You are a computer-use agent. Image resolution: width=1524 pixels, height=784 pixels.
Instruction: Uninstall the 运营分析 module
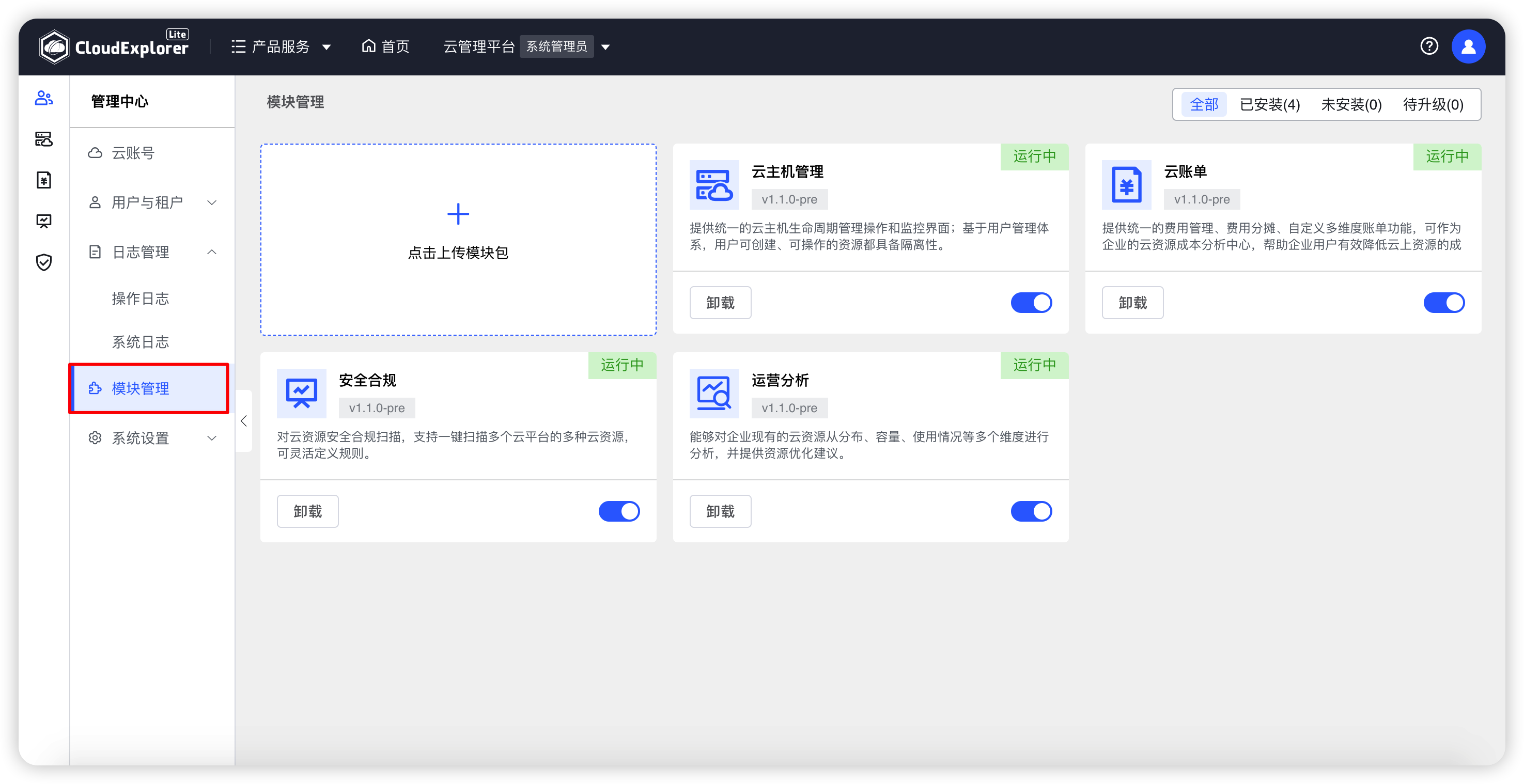720,511
